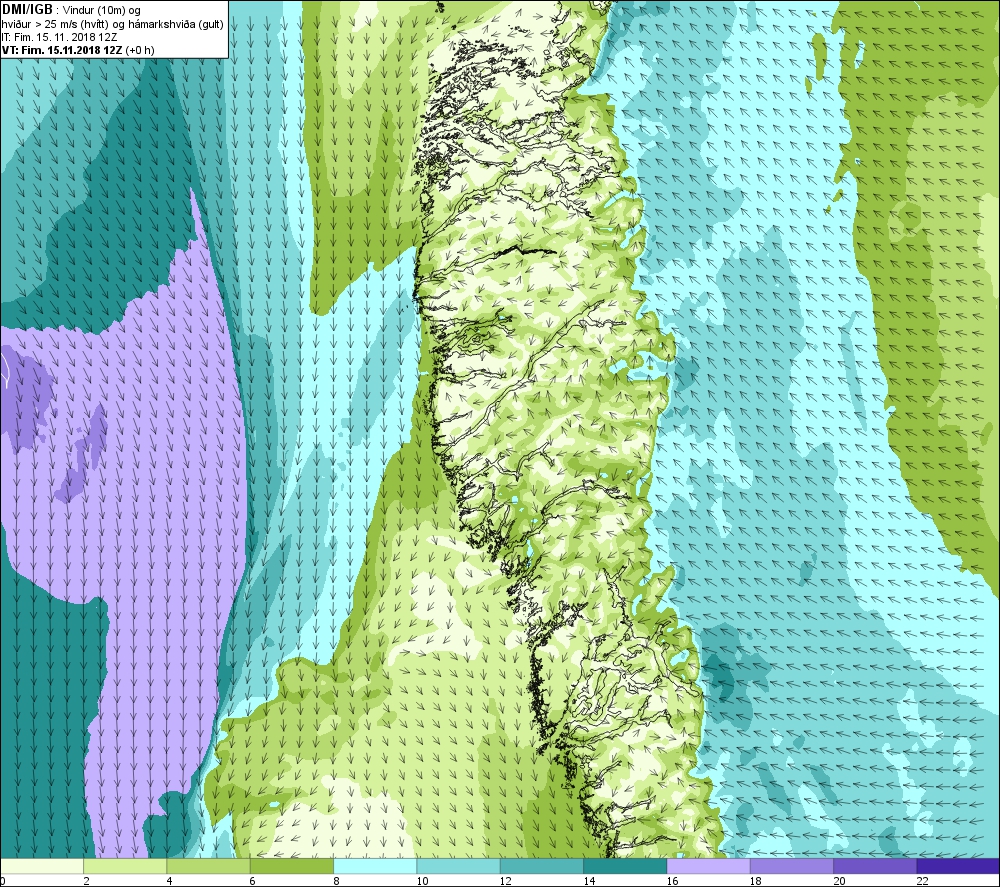Click the legend scale label '22'
This screenshot has width=1000, height=887.
point(922,881)
